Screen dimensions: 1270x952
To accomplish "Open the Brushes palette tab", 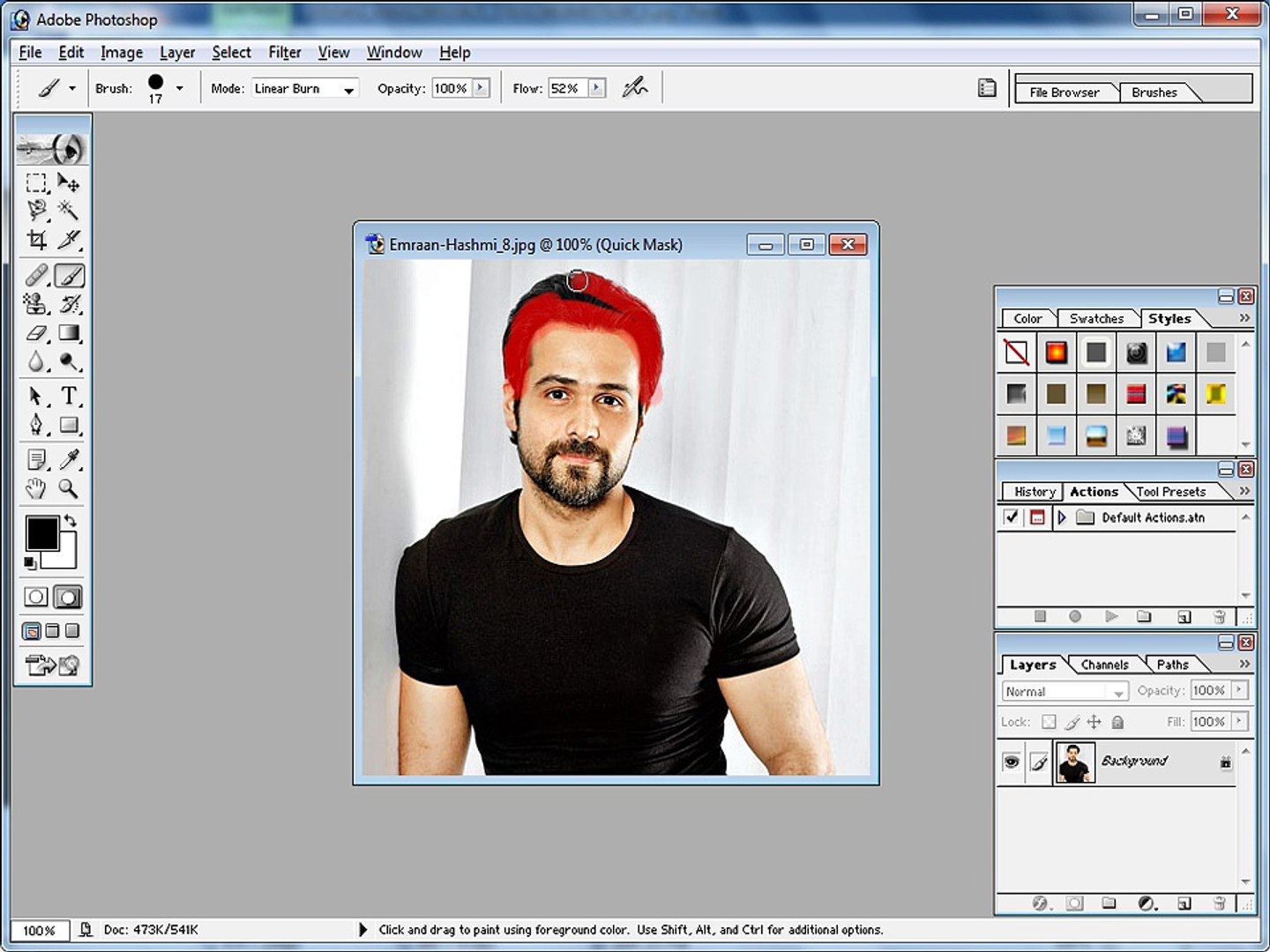I will click(x=1154, y=92).
